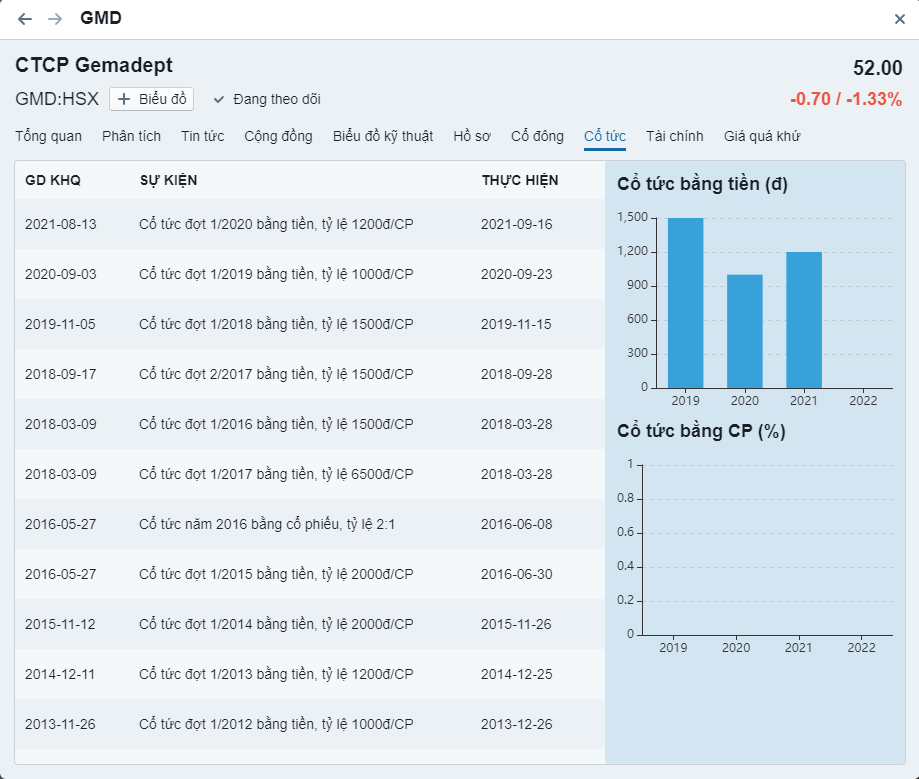919x779 pixels.
Task: Click execution date 2018-09-28
Action: 516,374
